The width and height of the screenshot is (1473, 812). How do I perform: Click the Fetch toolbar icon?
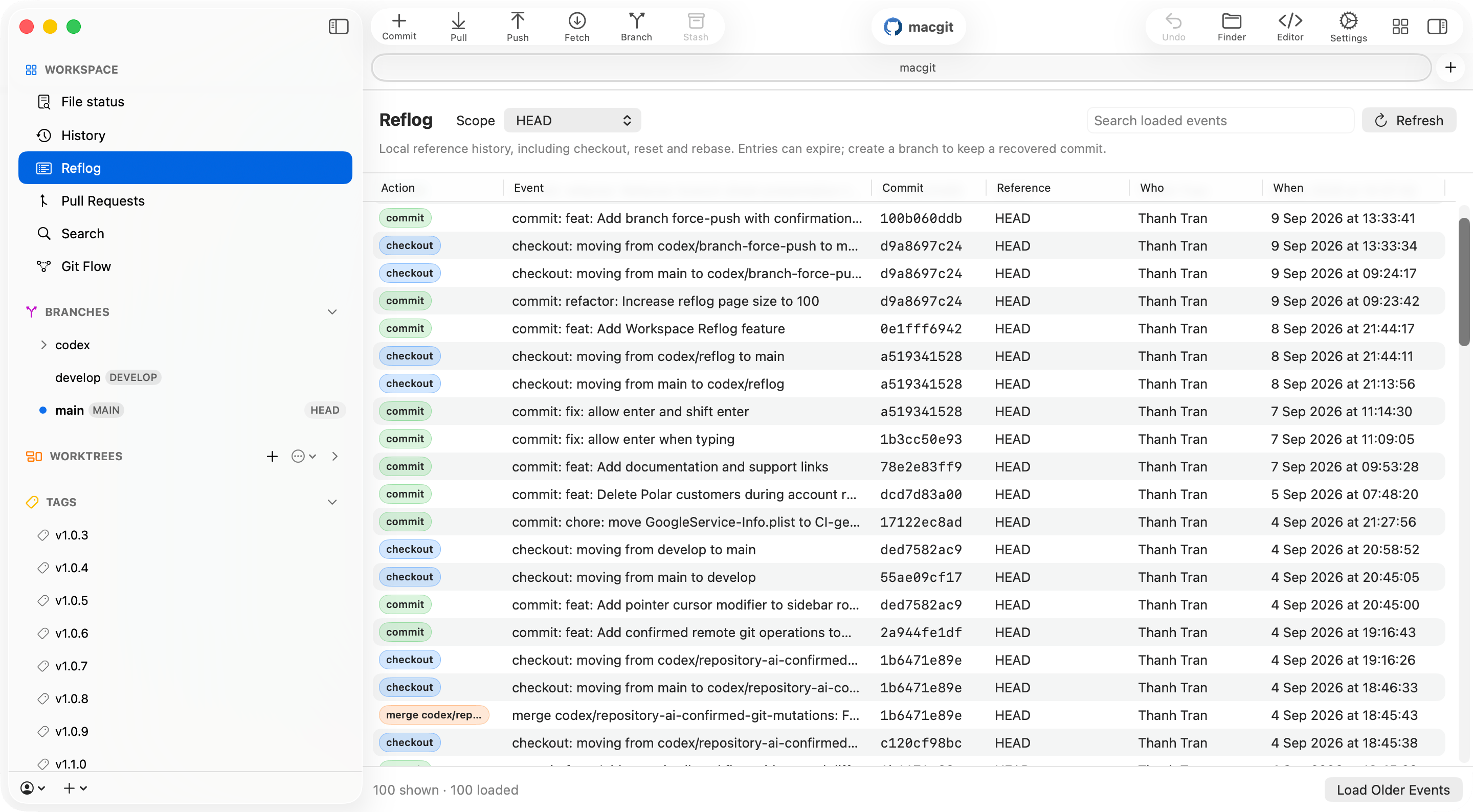click(x=577, y=27)
